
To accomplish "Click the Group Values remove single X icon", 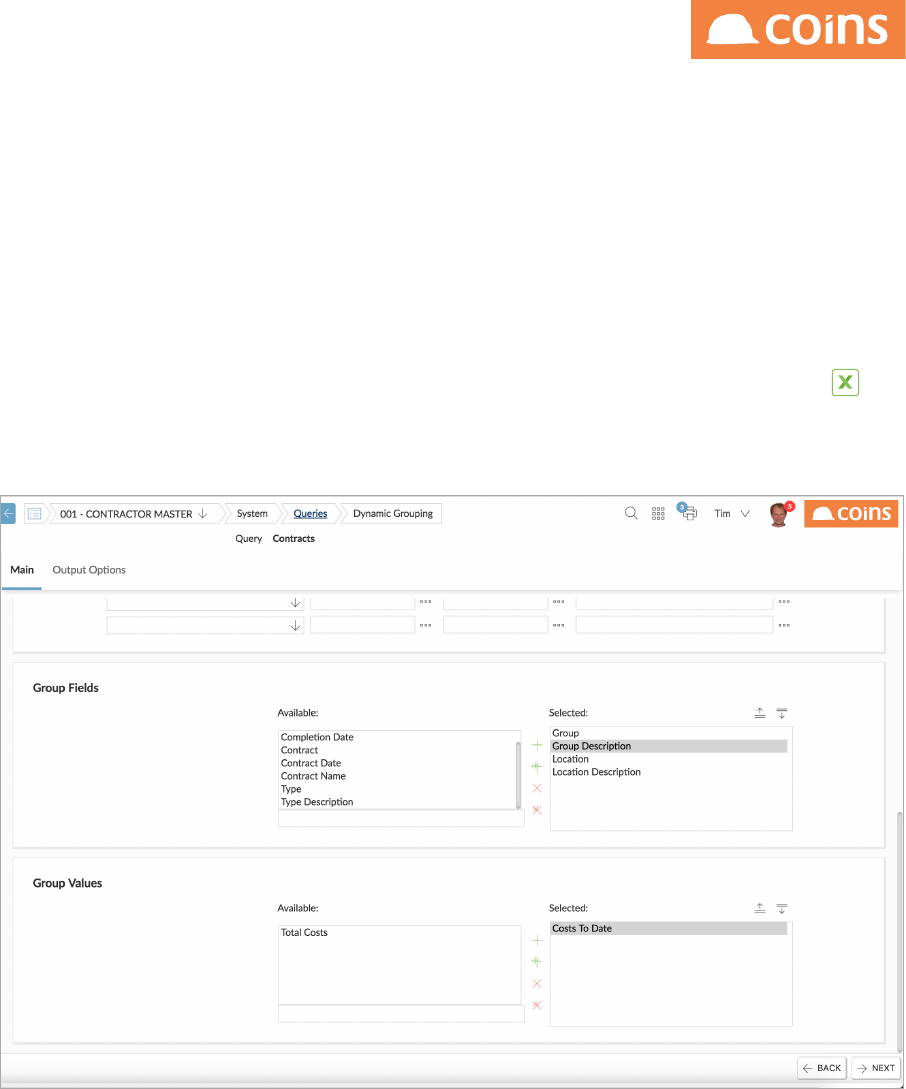I will [537, 983].
